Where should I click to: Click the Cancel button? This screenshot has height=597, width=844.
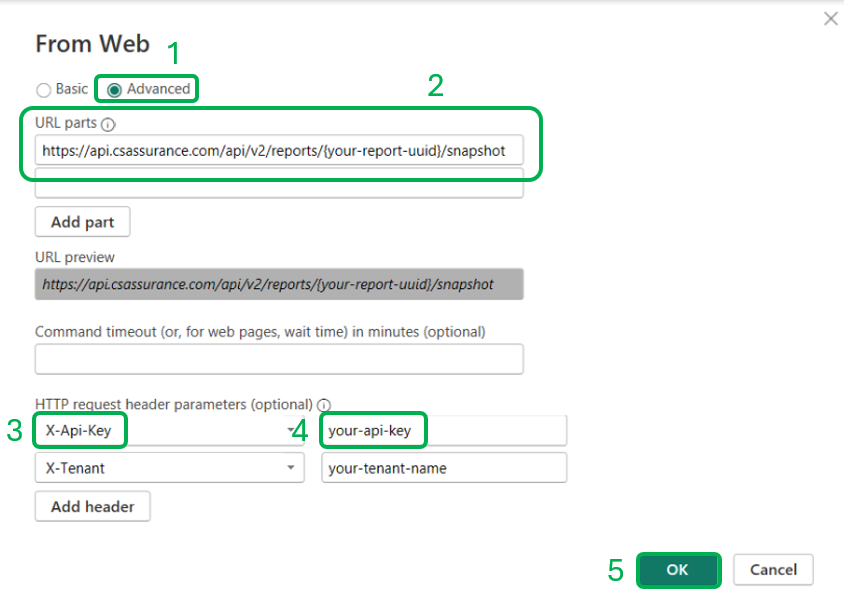(x=773, y=569)
